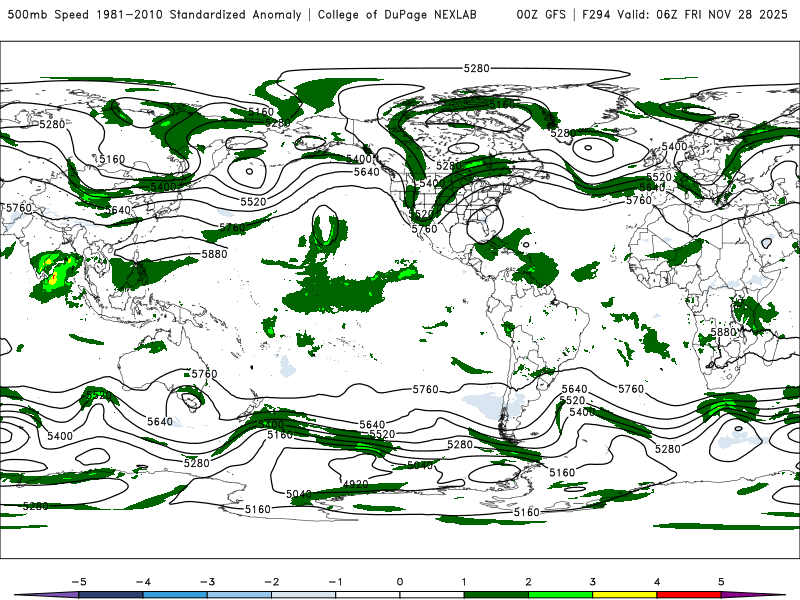Click the '500mb Speed 1981-2010 Standardized Anomaly' title text
The width and height of the screenshot is (800, 600).
pyautogui.click(x=154, y=14)
